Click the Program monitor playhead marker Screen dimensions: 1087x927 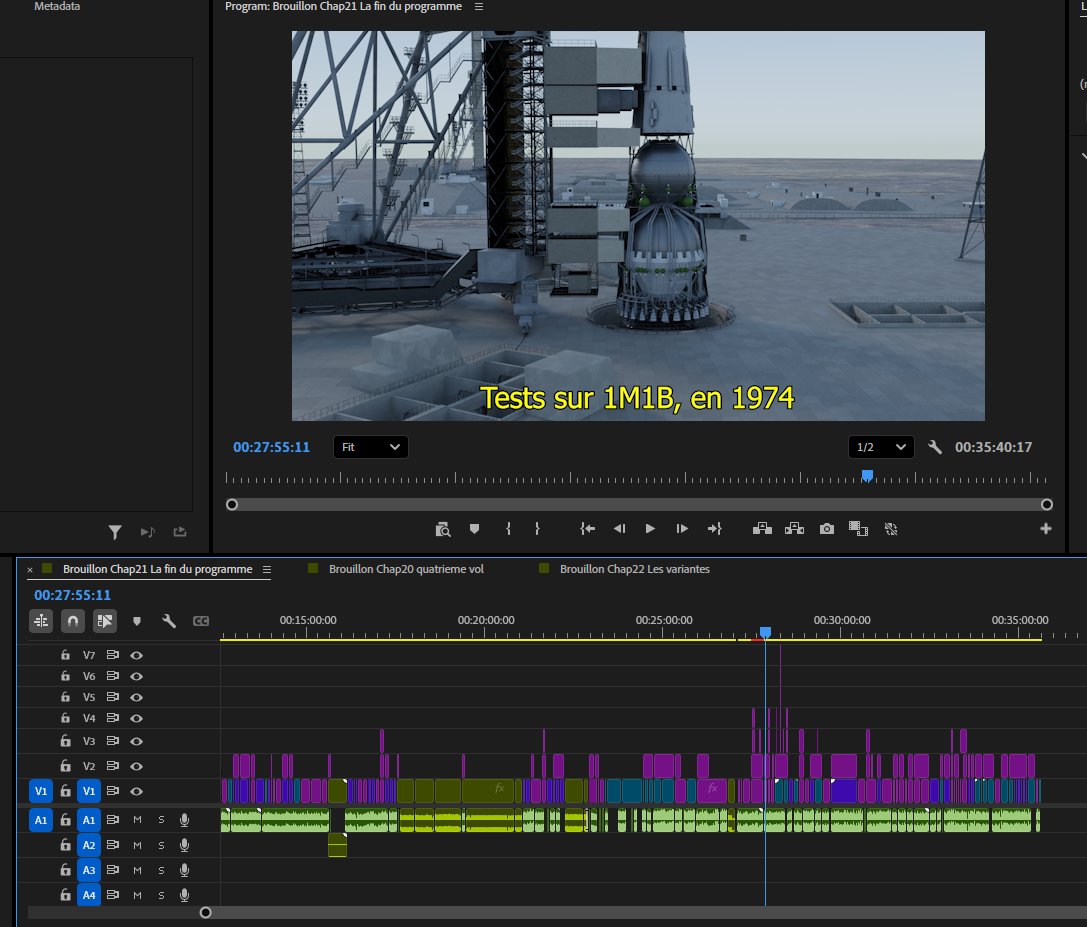click(867, 476)
